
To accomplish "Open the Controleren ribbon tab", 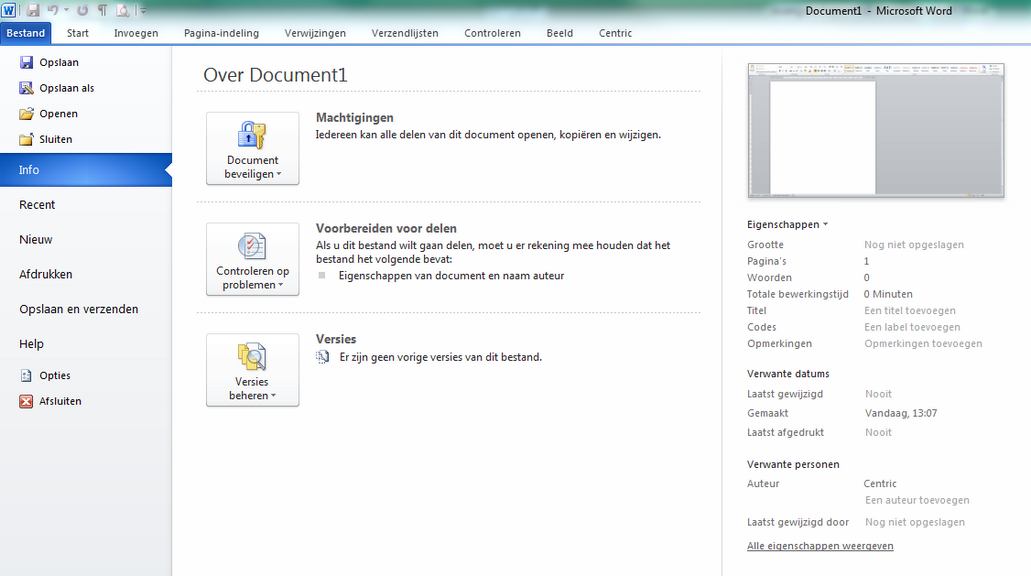I will click(492, 33).
